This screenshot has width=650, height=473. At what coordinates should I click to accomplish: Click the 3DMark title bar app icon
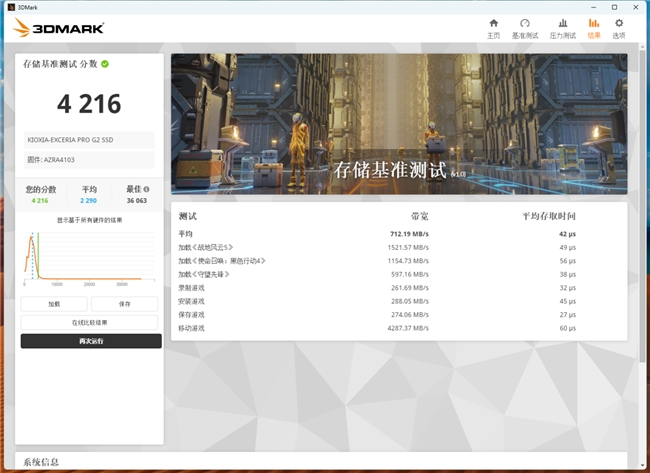click(11, 7)
